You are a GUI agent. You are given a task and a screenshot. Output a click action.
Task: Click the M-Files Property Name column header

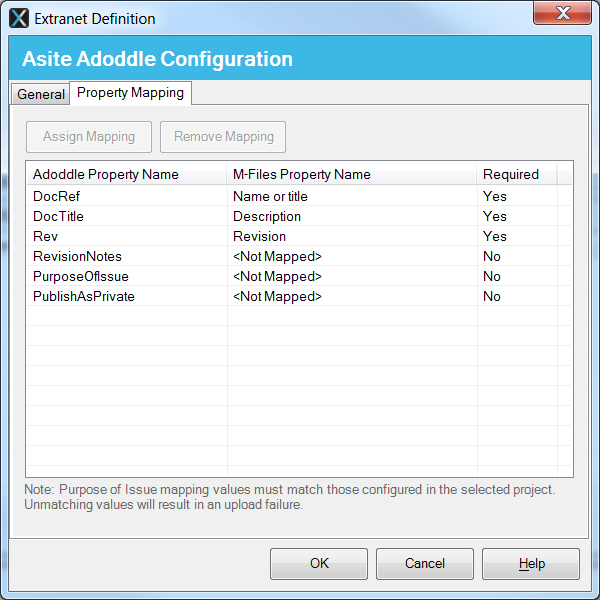[x=302, y=174]
